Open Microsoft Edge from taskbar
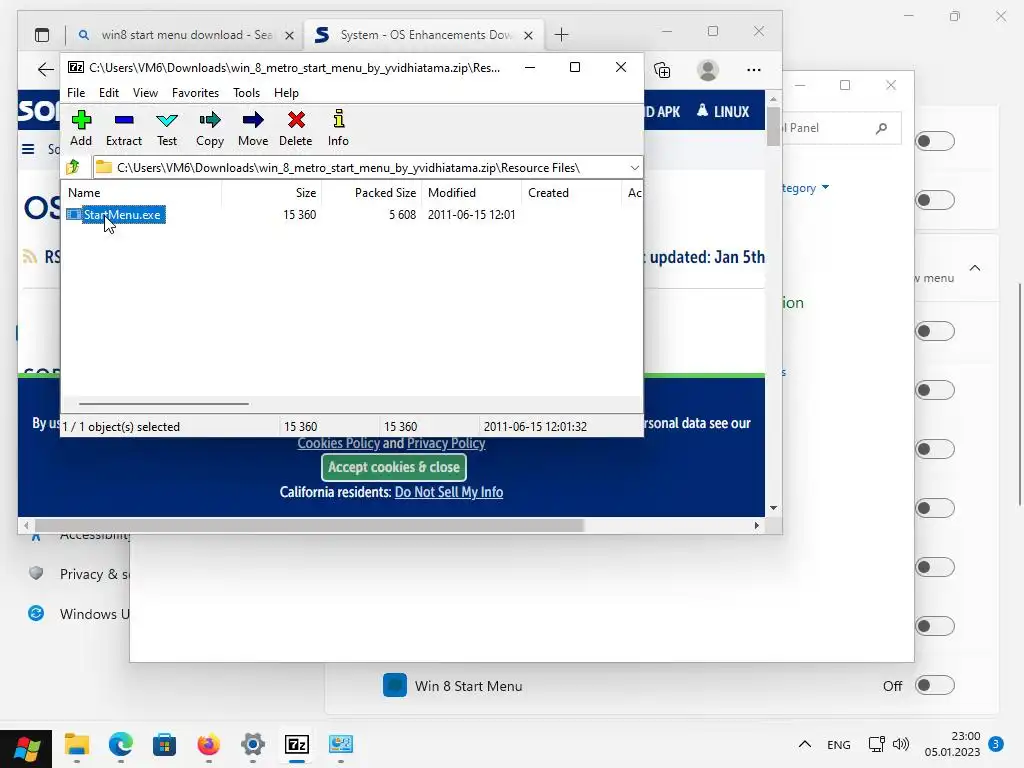Viewport: 1024px width, 768px height. [121, 744]
